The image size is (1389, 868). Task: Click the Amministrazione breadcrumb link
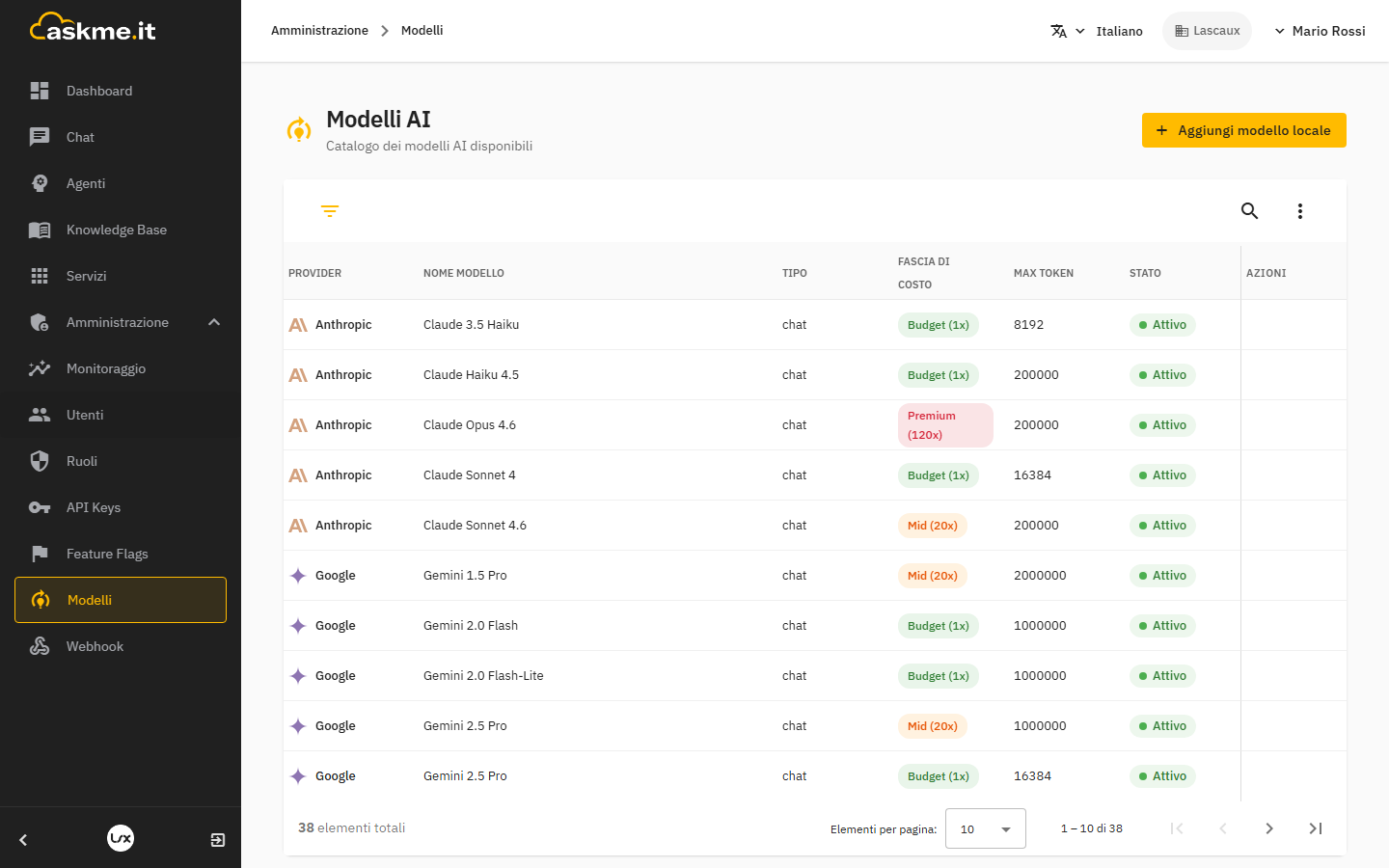tap(319, 31)
